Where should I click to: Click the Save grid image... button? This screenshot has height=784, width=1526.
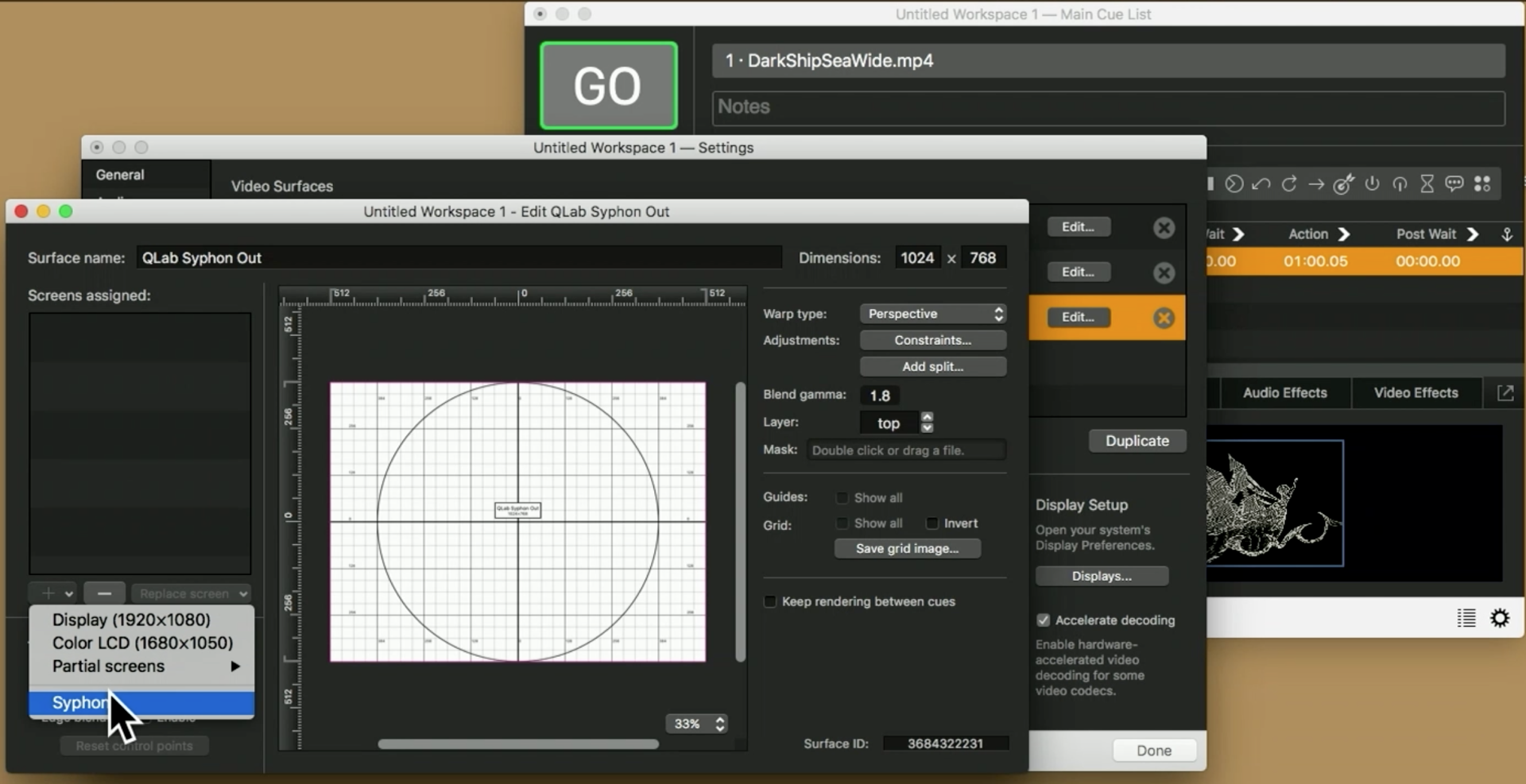click(908, 549)
